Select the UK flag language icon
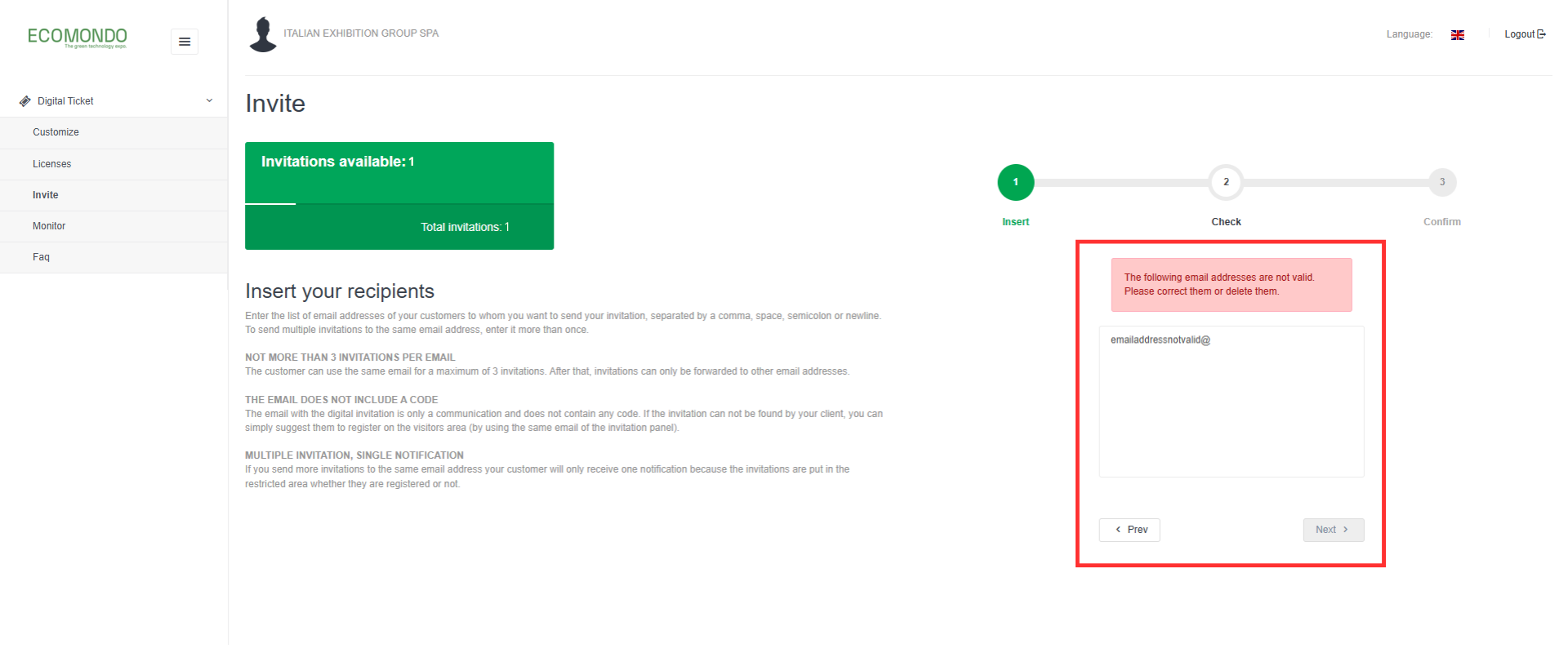Screen dimensions: 1568x653 tap(1457, 35)
